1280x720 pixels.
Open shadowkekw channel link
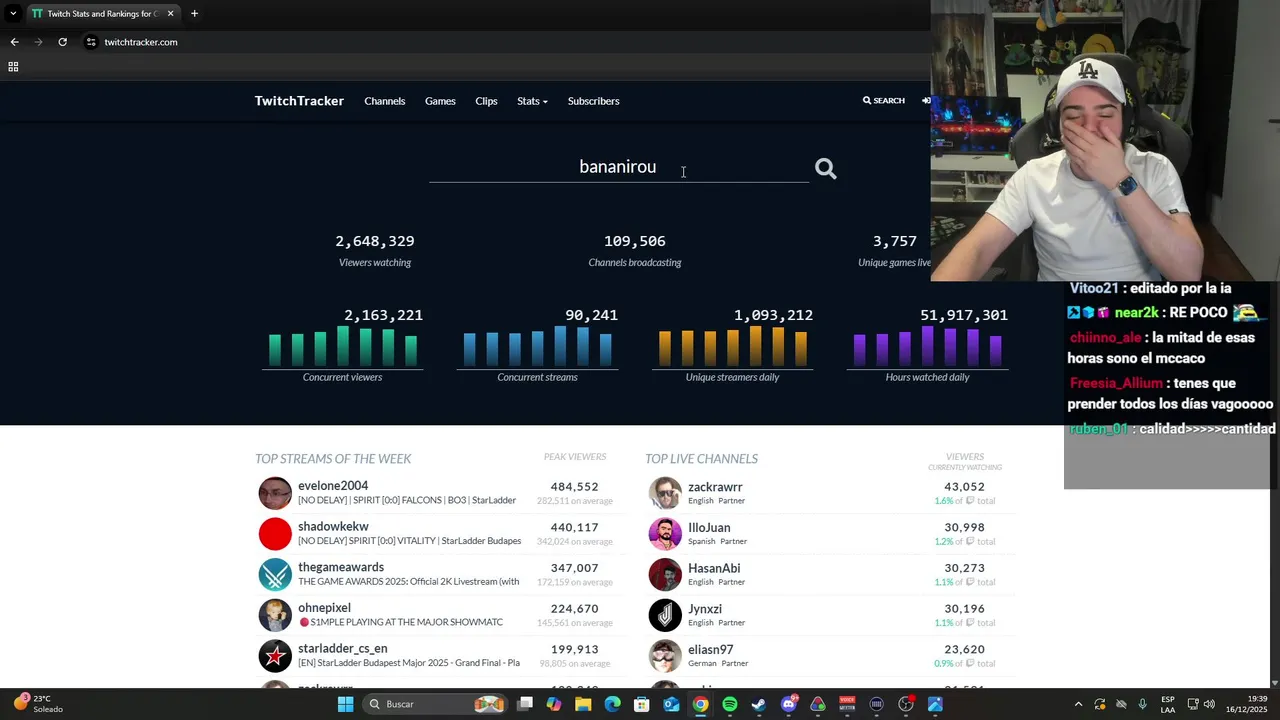[x=333, y=526]
